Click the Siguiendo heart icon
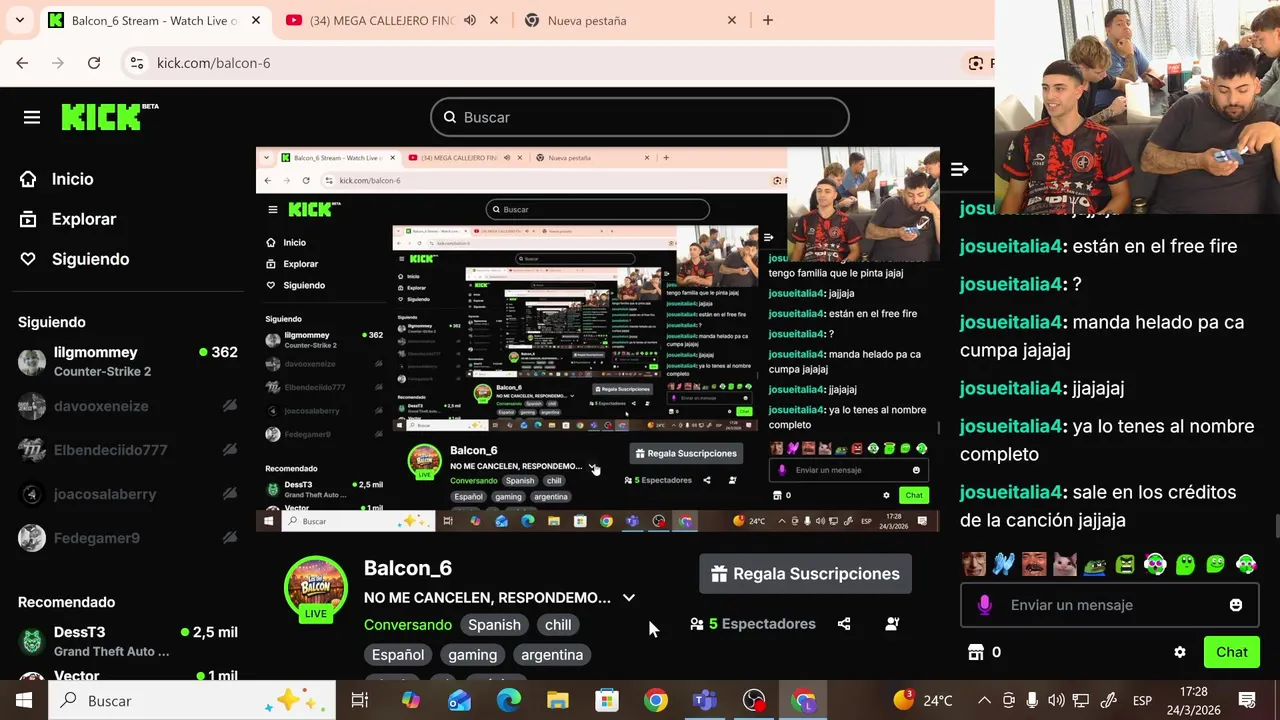Screen dimensions: 1280x720 [28, 259]
